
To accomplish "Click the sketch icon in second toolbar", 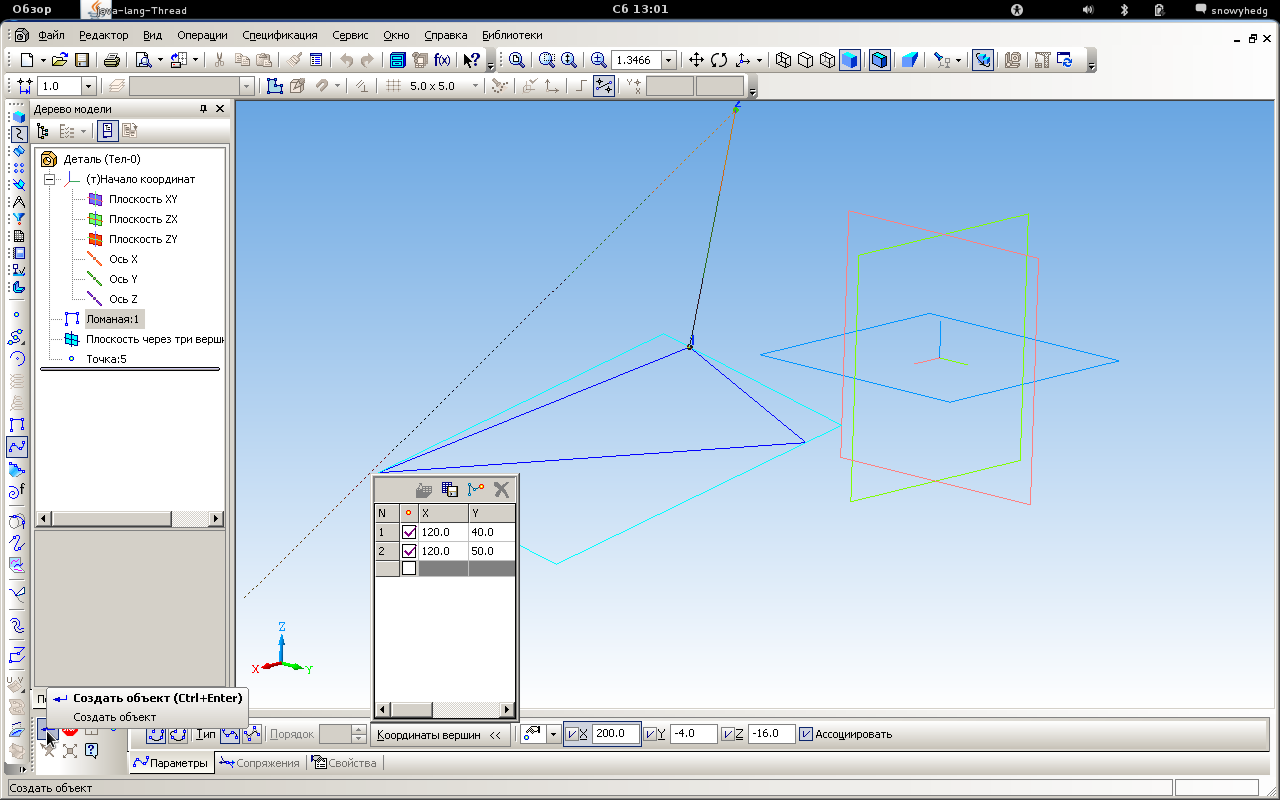I will pos(275,87).
